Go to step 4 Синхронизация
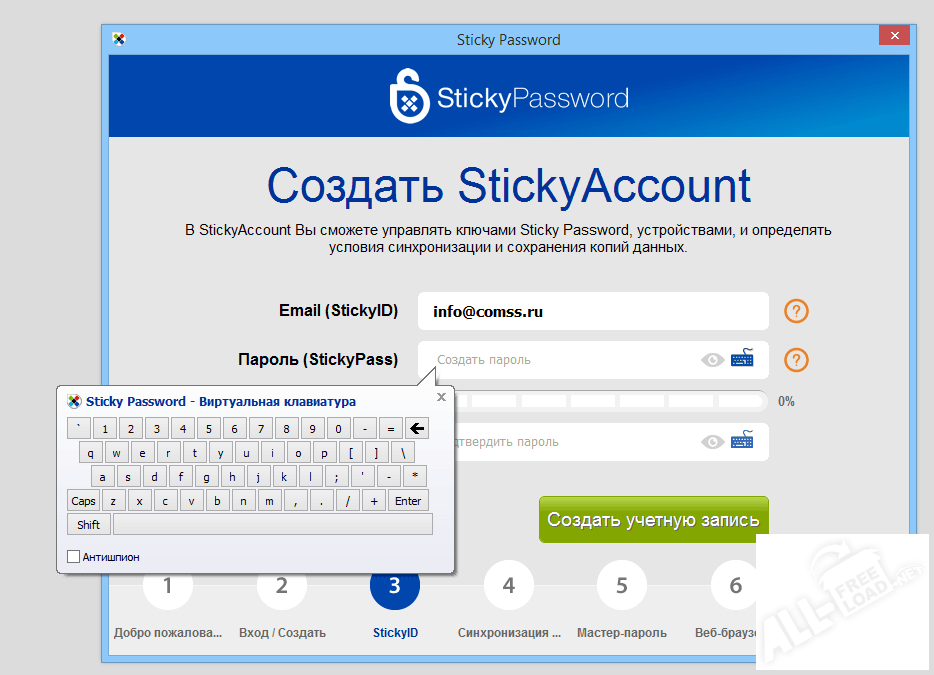The width and height of the screenshot is (934, 675). [x=509, y=586]
